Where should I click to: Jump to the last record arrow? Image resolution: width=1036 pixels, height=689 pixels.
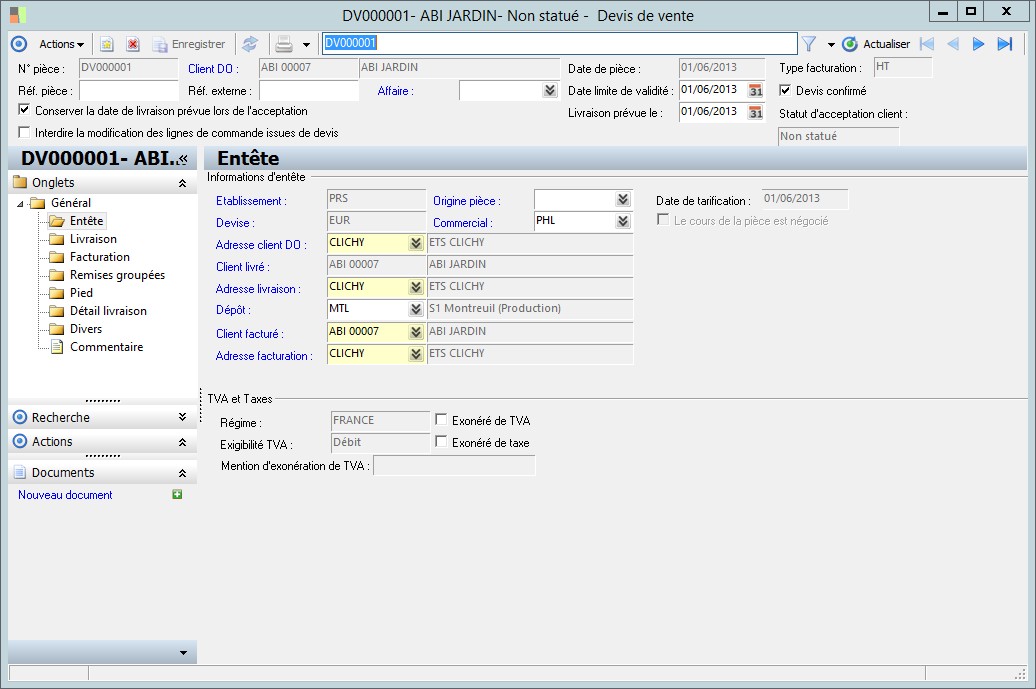(1005, 44)
